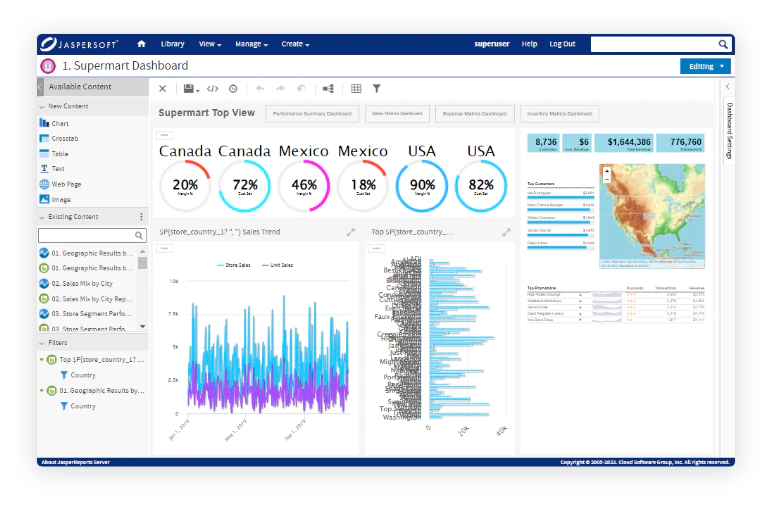Open the Create dropdown menu
The height and width of the screenshot is (507, 772).
[295, 44]
